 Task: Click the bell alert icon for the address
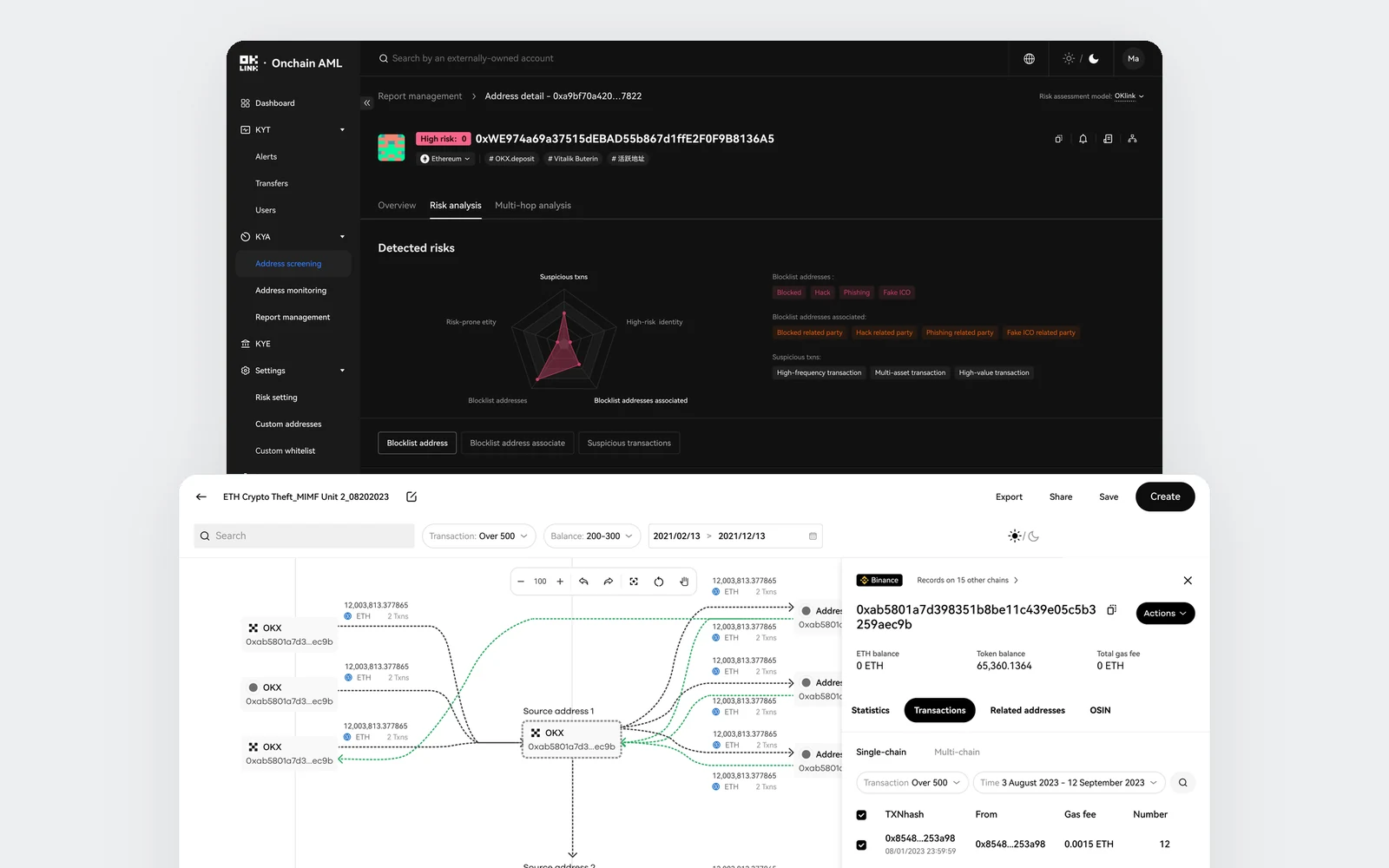pos(1083,139)
